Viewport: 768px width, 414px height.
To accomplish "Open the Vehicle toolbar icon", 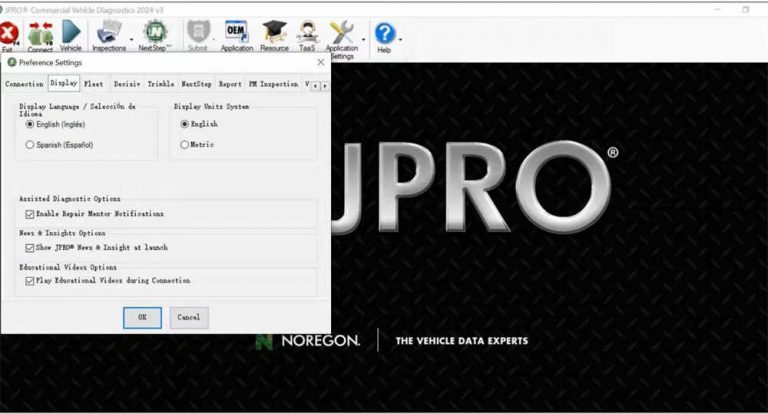I will click(71, 36).
